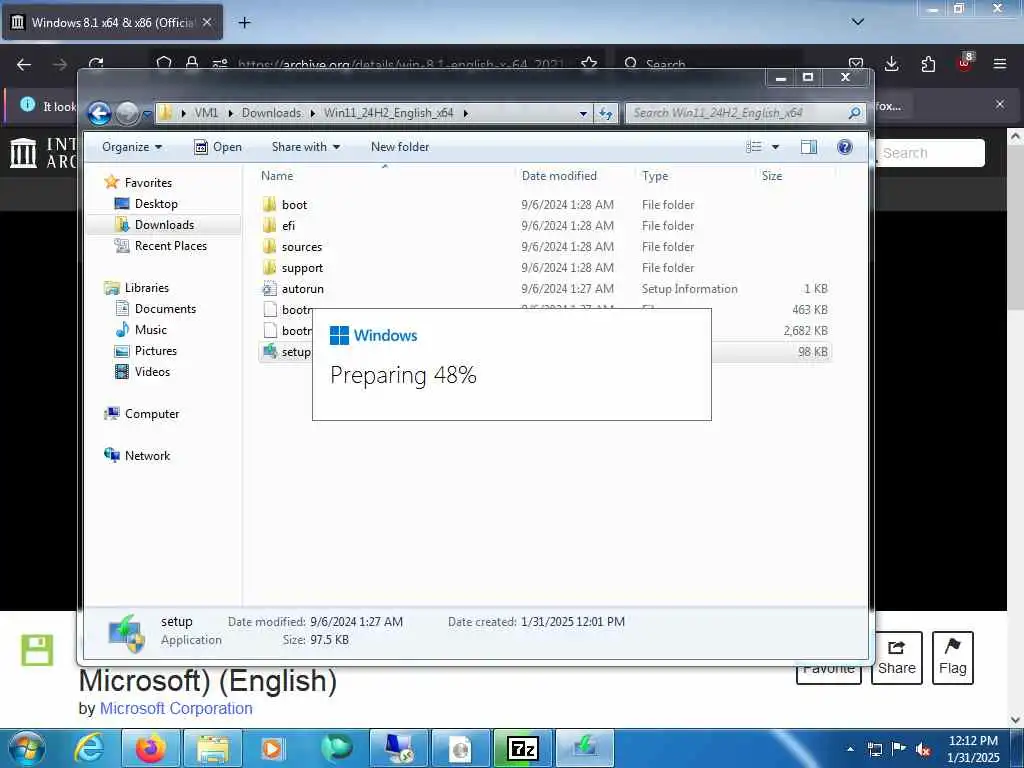The height and width of the screenshot is (768, 1024).
Task: Open Windows Media Player from taskbar
Action: coord(273,748)
